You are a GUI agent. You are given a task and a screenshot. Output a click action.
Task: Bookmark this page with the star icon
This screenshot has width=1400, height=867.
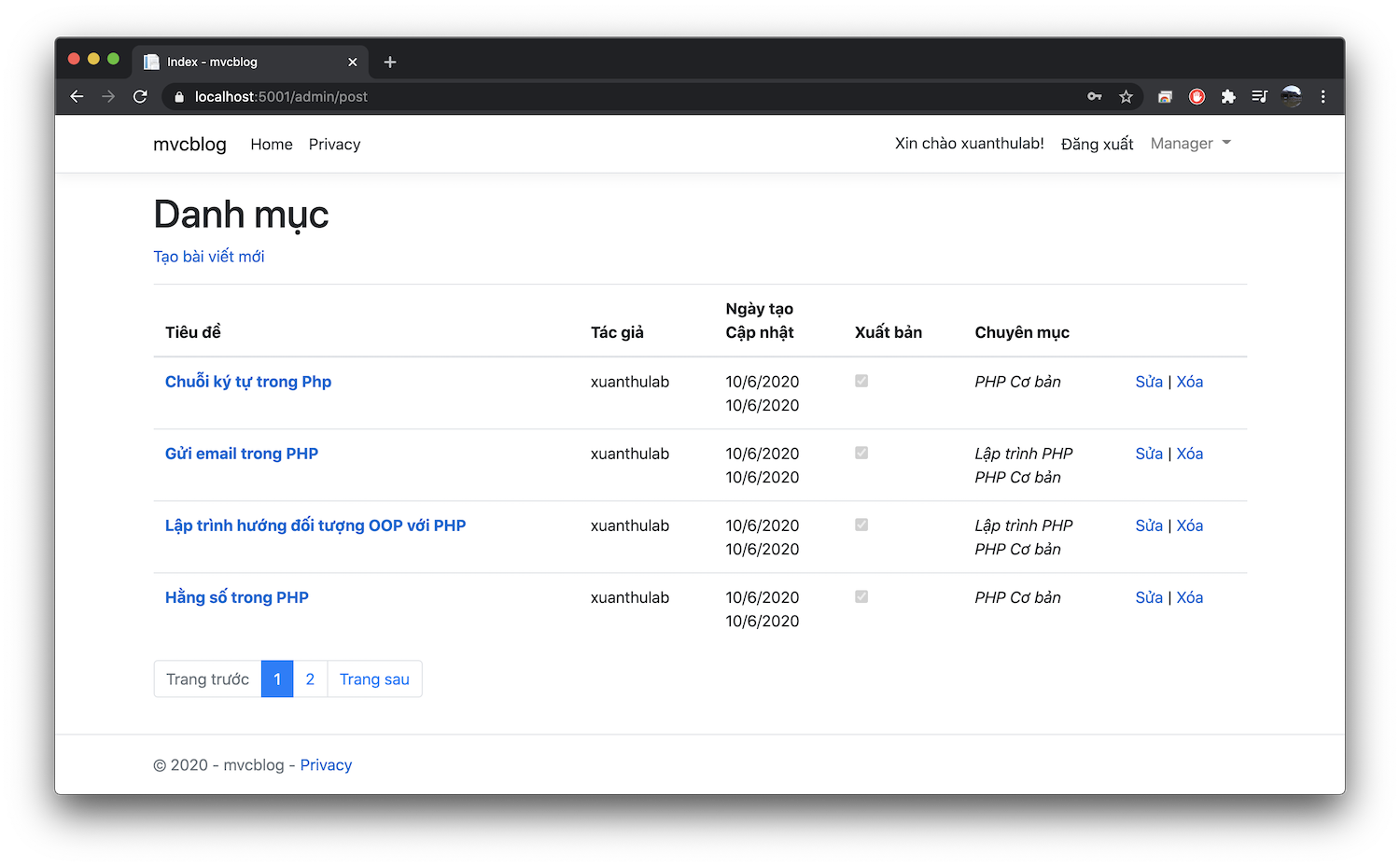point(1126,96)
